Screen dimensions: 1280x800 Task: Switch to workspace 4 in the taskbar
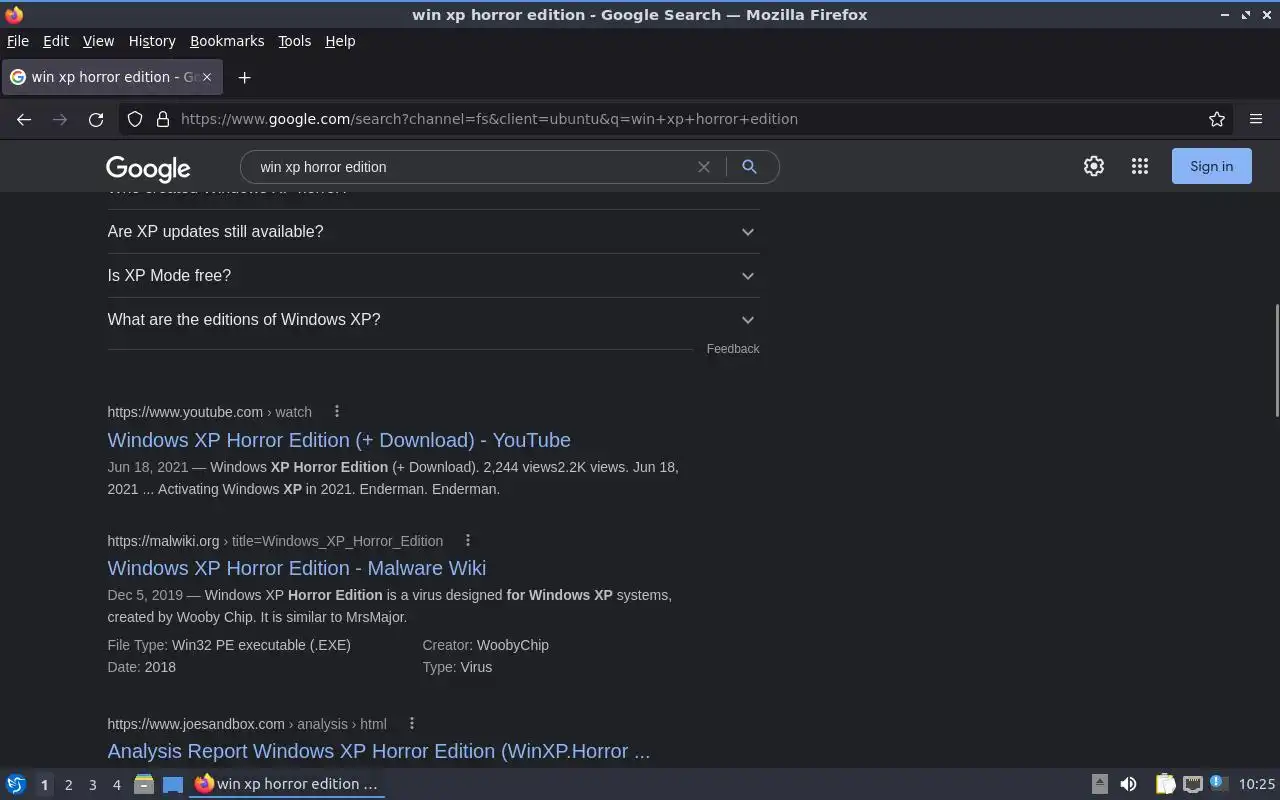pos(117,785)
